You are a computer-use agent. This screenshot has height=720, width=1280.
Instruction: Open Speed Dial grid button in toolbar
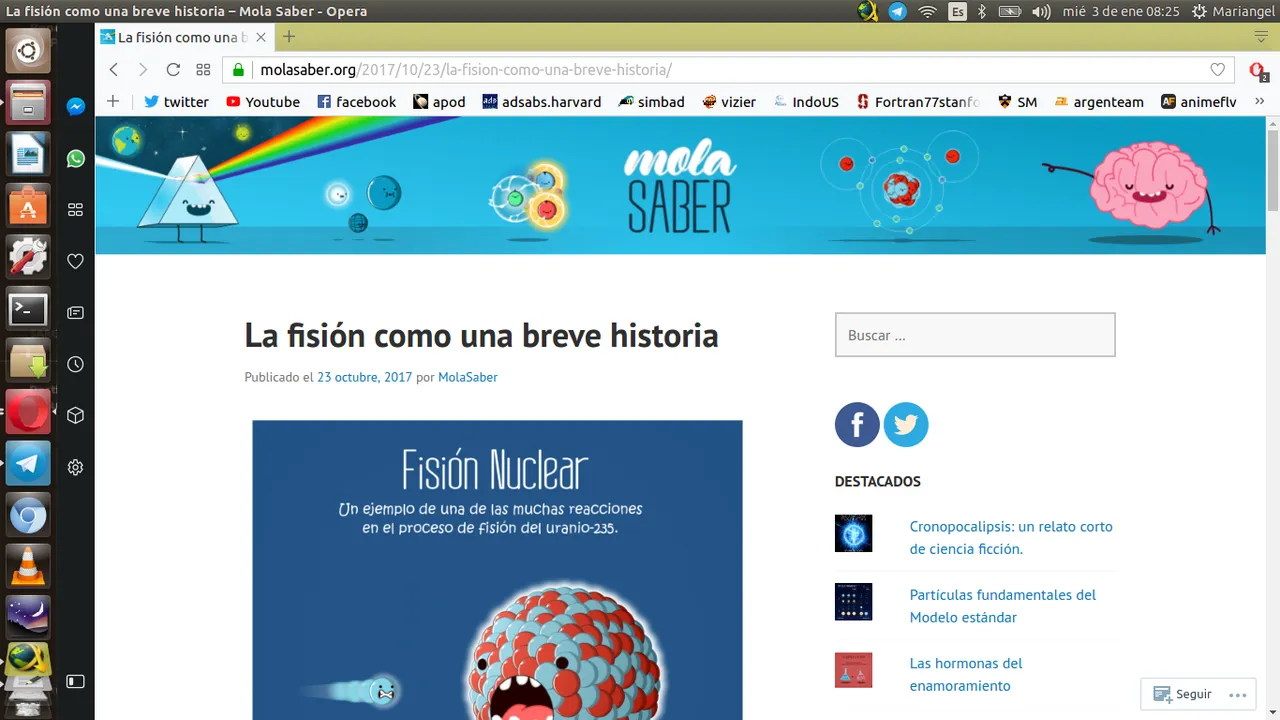[203, 70]
